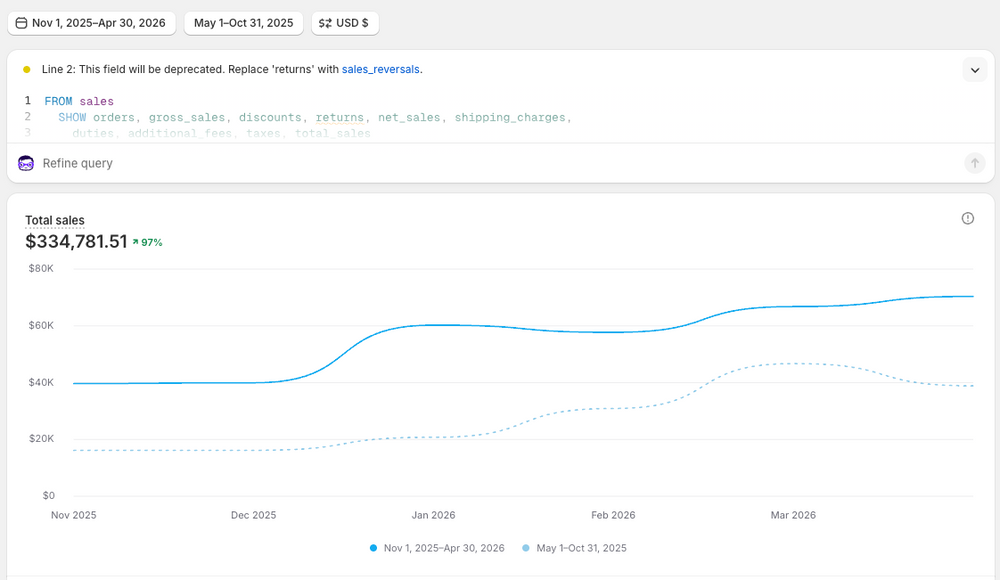
Task: Toggle Nov 1, 2025–Apr 30, 2026 legend series
Action: [x=437, y=548]
